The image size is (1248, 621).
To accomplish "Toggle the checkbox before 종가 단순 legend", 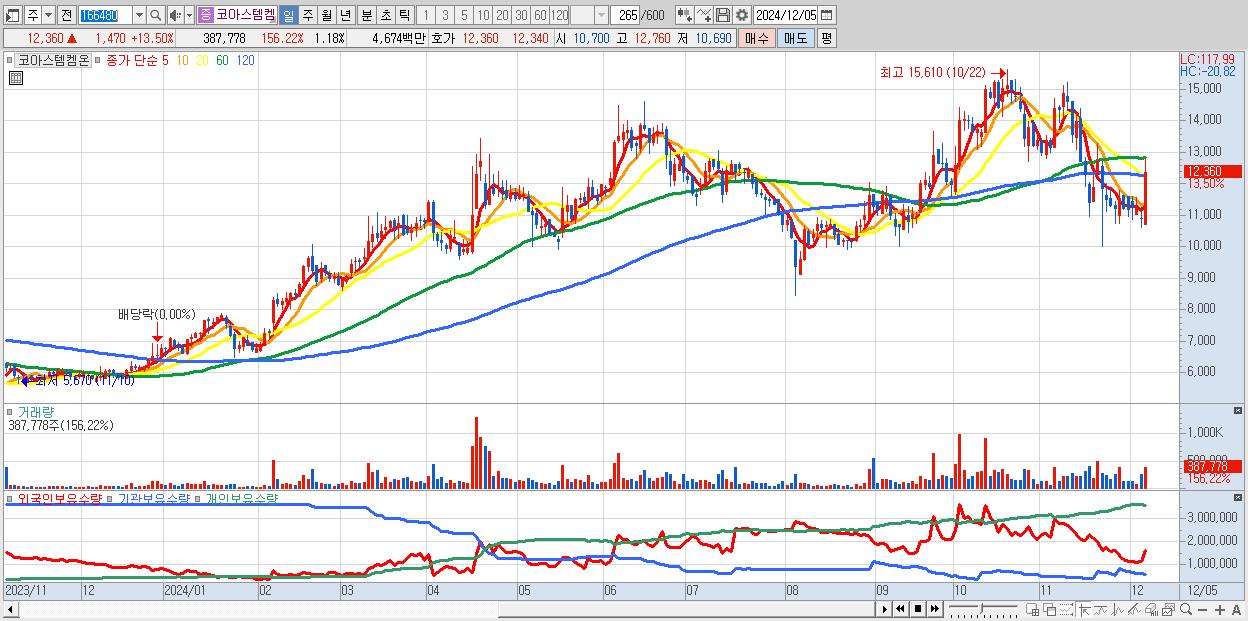I will 99,61.
